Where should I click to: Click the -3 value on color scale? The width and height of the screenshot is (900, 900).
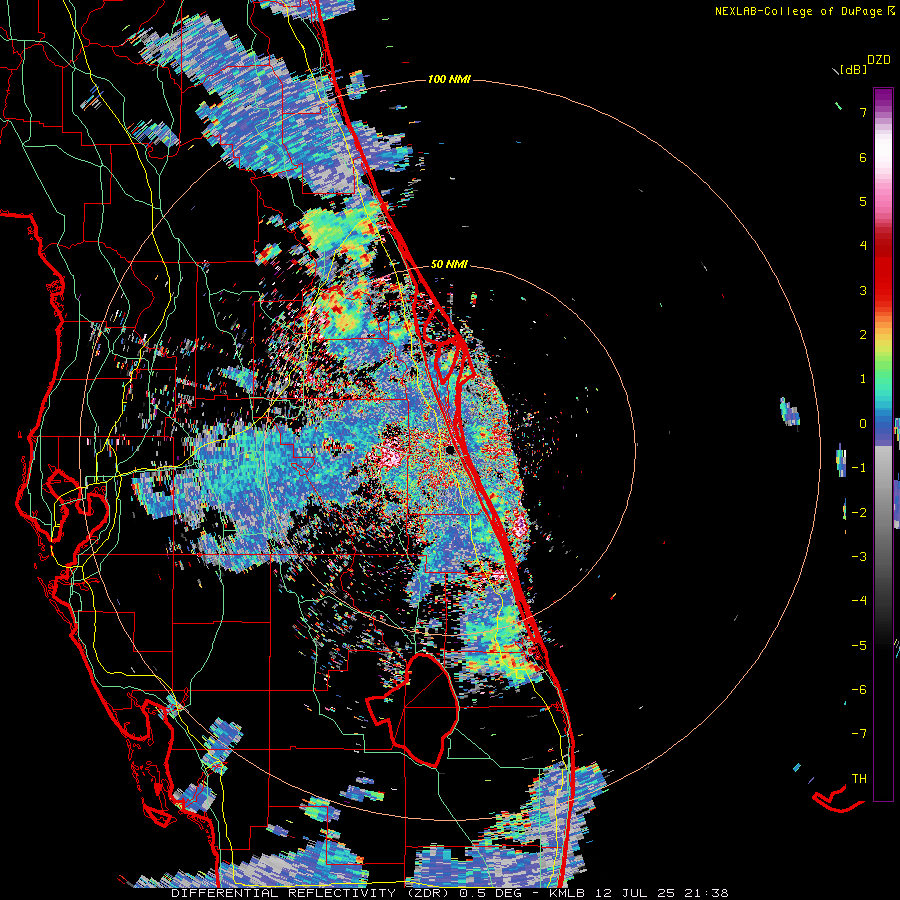859,557
